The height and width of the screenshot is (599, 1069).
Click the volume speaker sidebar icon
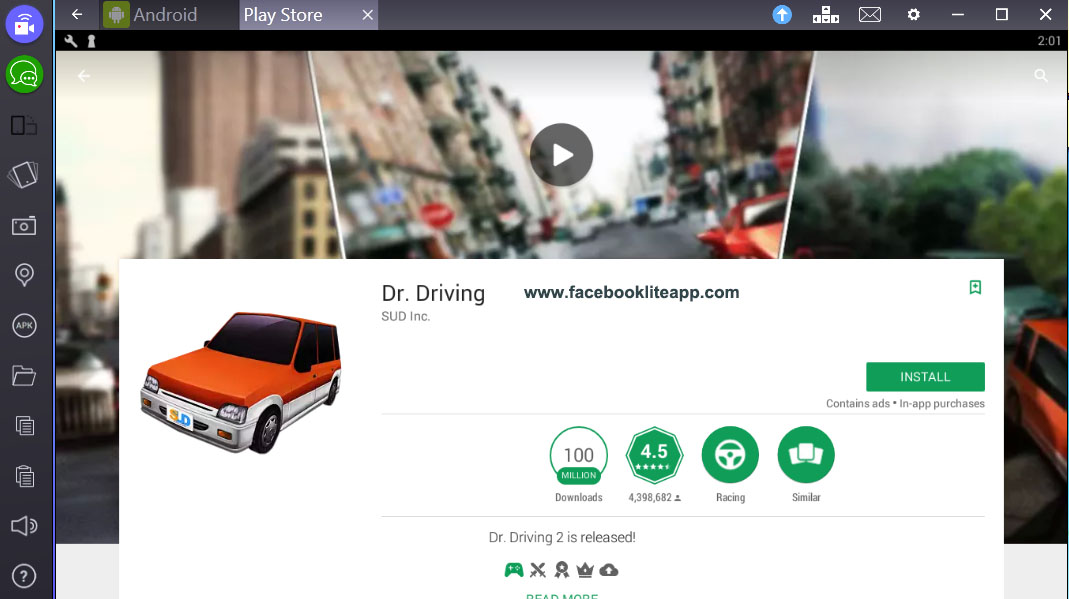coord(24,525)
